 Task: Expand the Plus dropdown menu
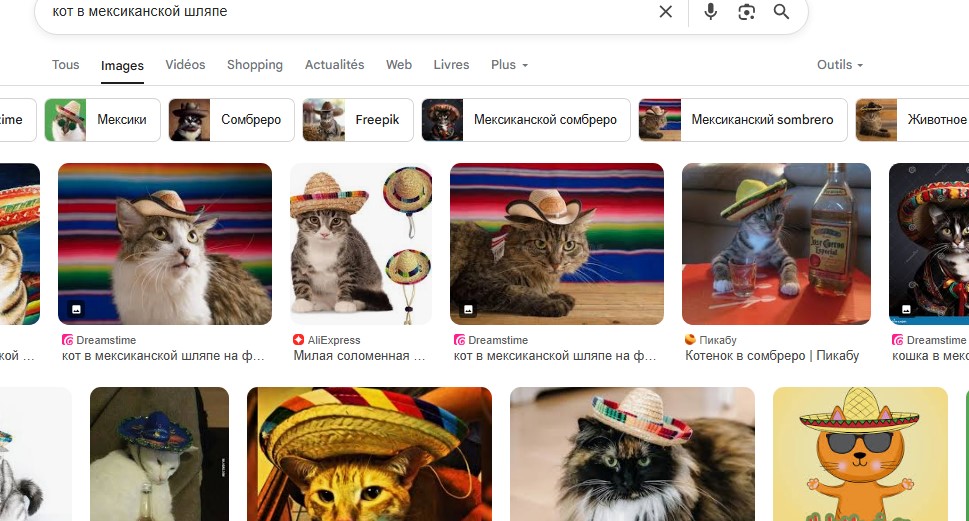point(509,65)
